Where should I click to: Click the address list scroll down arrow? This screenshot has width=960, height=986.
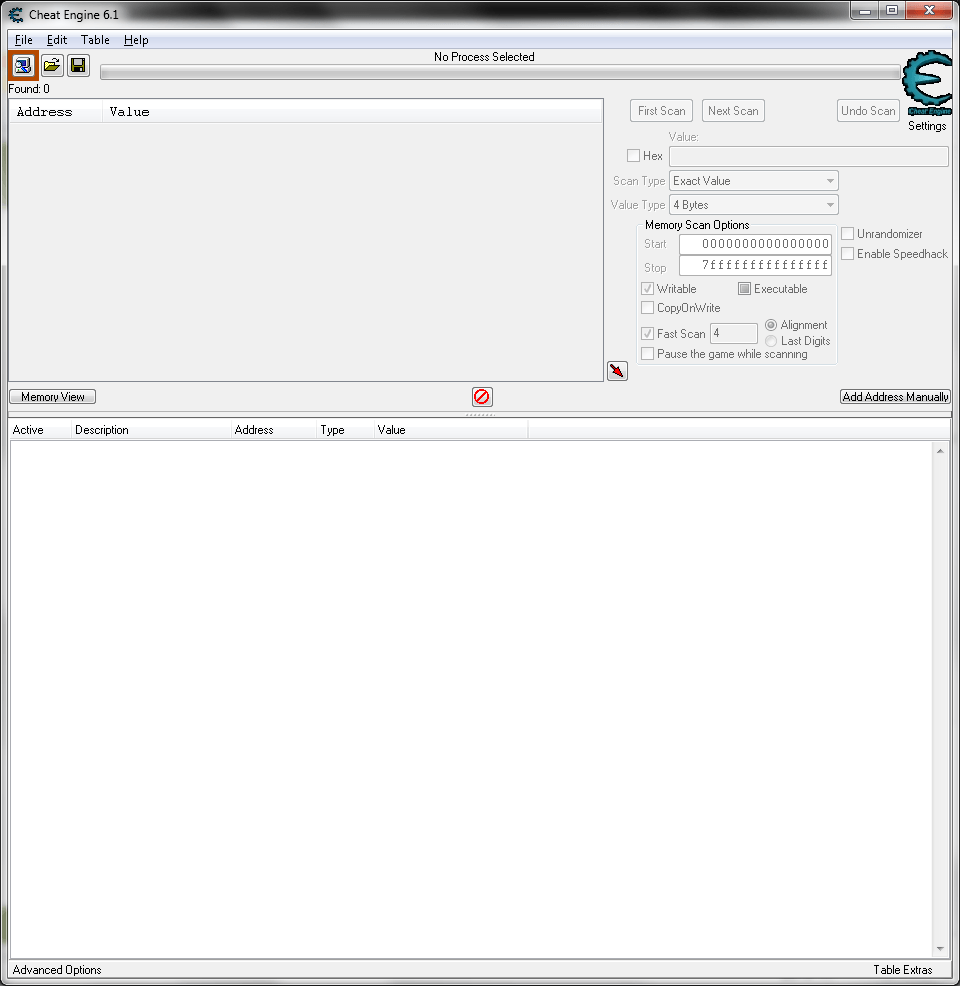940,949
